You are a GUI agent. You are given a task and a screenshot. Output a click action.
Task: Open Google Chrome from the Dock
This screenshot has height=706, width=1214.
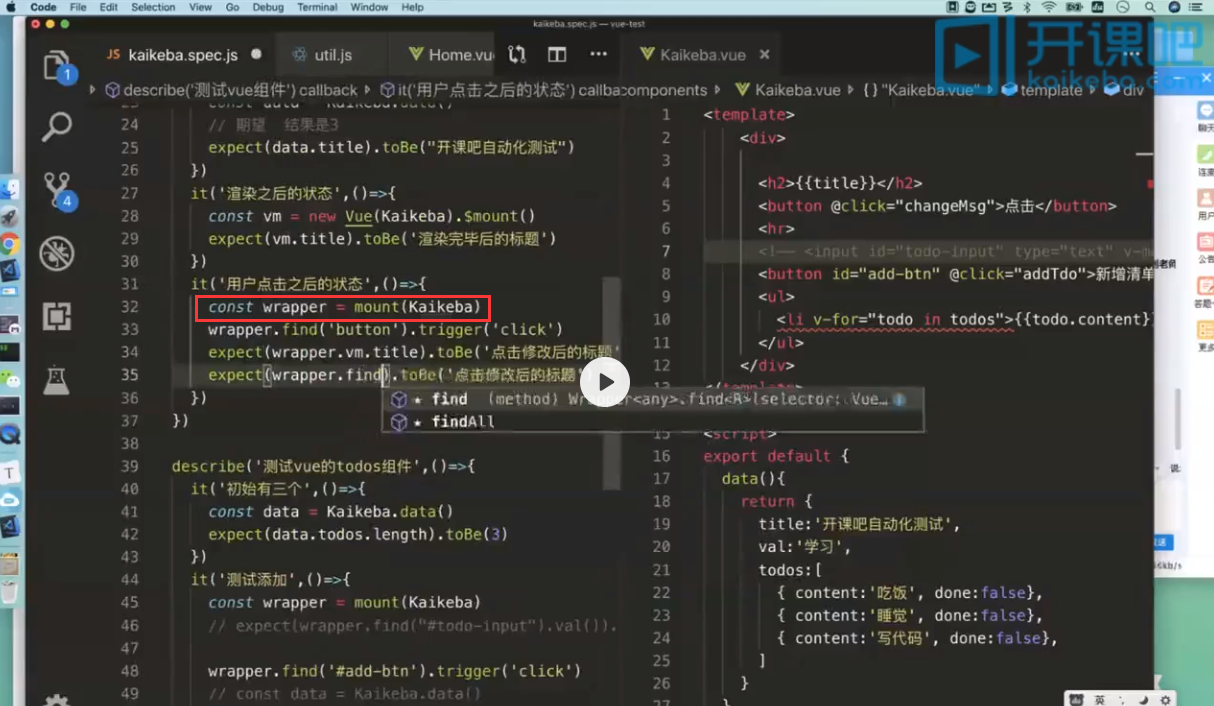(x=10, y=243)
